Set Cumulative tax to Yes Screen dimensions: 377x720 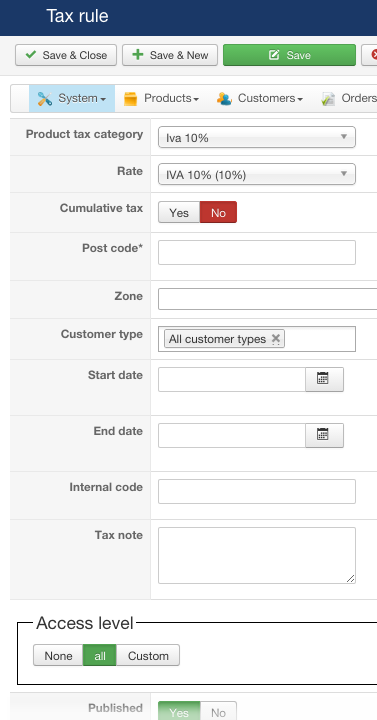[179, 213]
